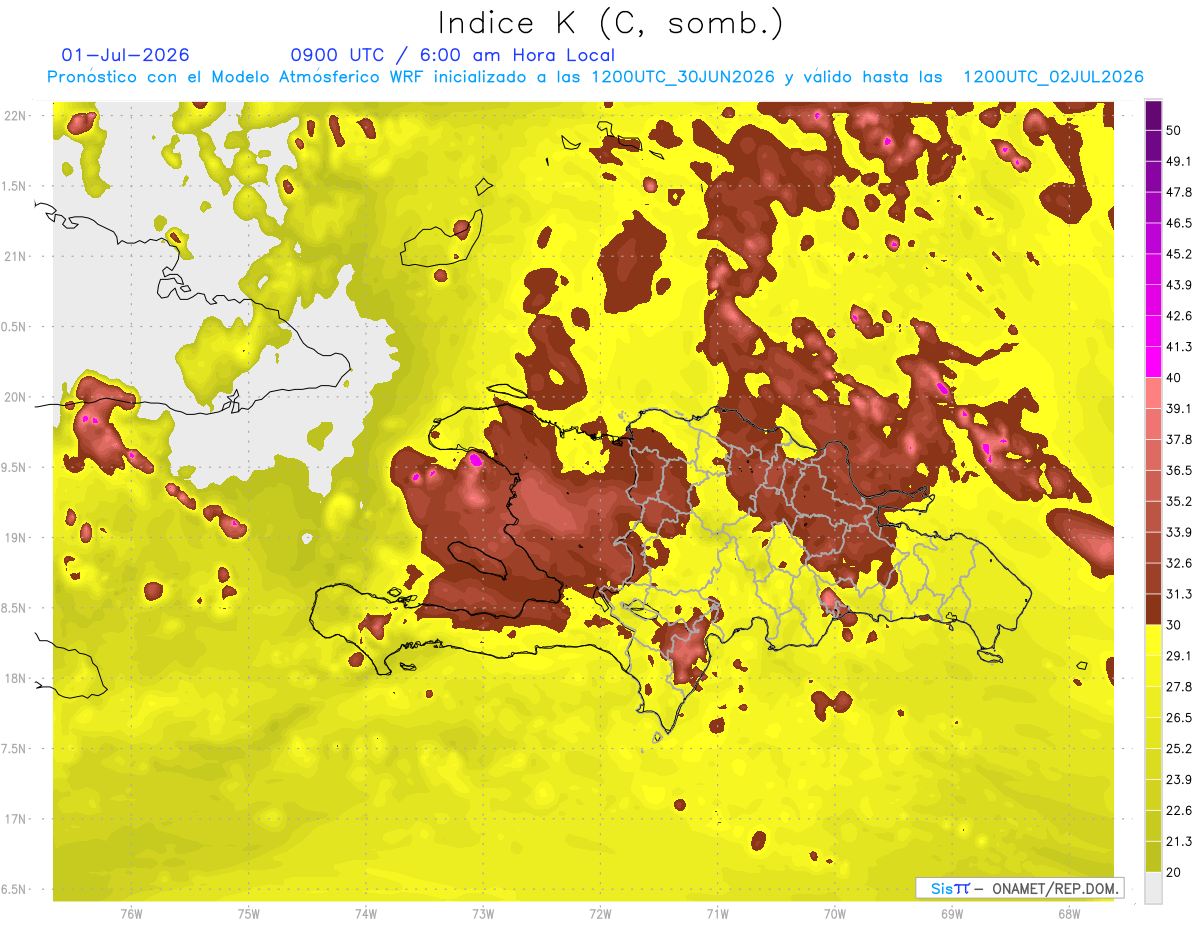Click the '20' colorbar value
Viewport: 1200px width, 927px height.
tap(1173, 872)
